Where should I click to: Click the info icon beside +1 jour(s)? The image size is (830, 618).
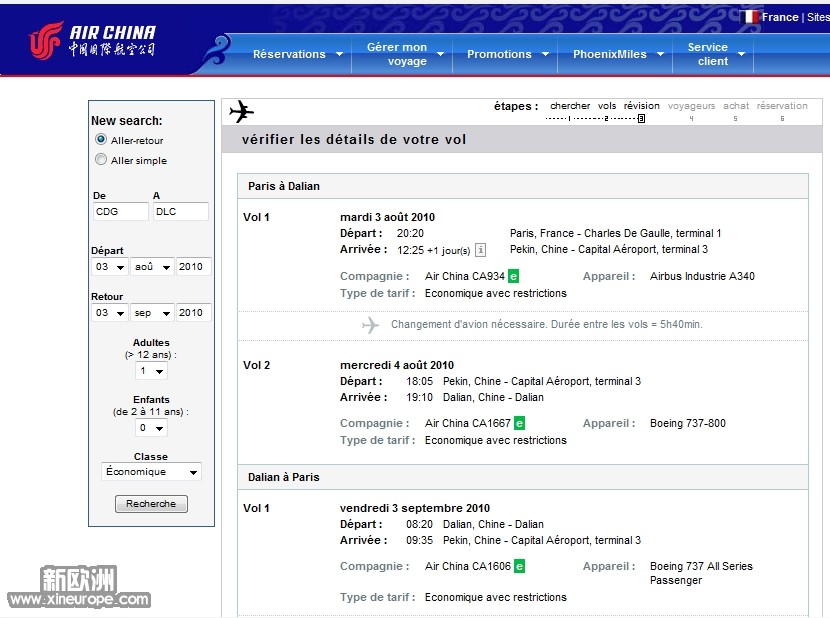[x=480, y=249]
